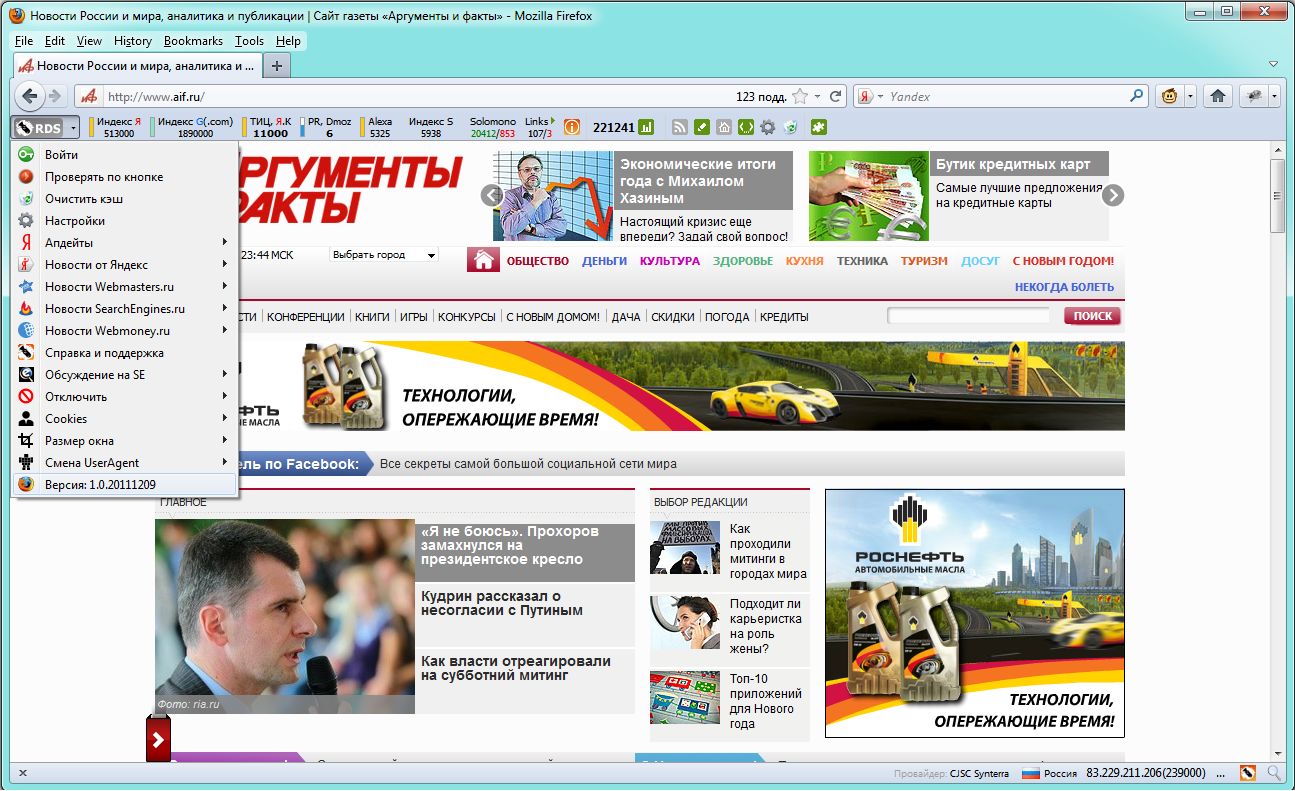This screenshot has width=1295, height=791.
Task: Open the RDS button dropdown arrow
Action: [x=75, y=128]
